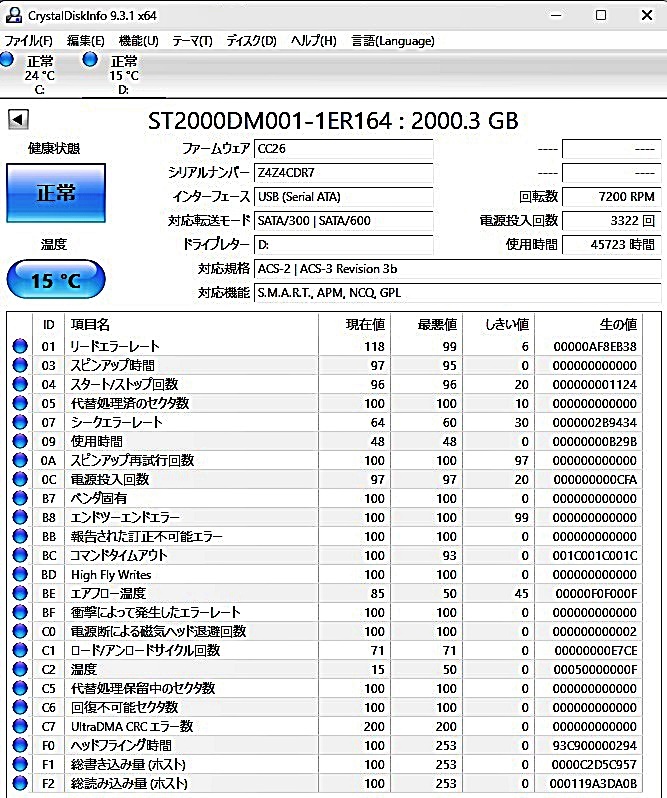Click status circle for ID B8 エンドツーエンドエラー

[x=20, y=517]
